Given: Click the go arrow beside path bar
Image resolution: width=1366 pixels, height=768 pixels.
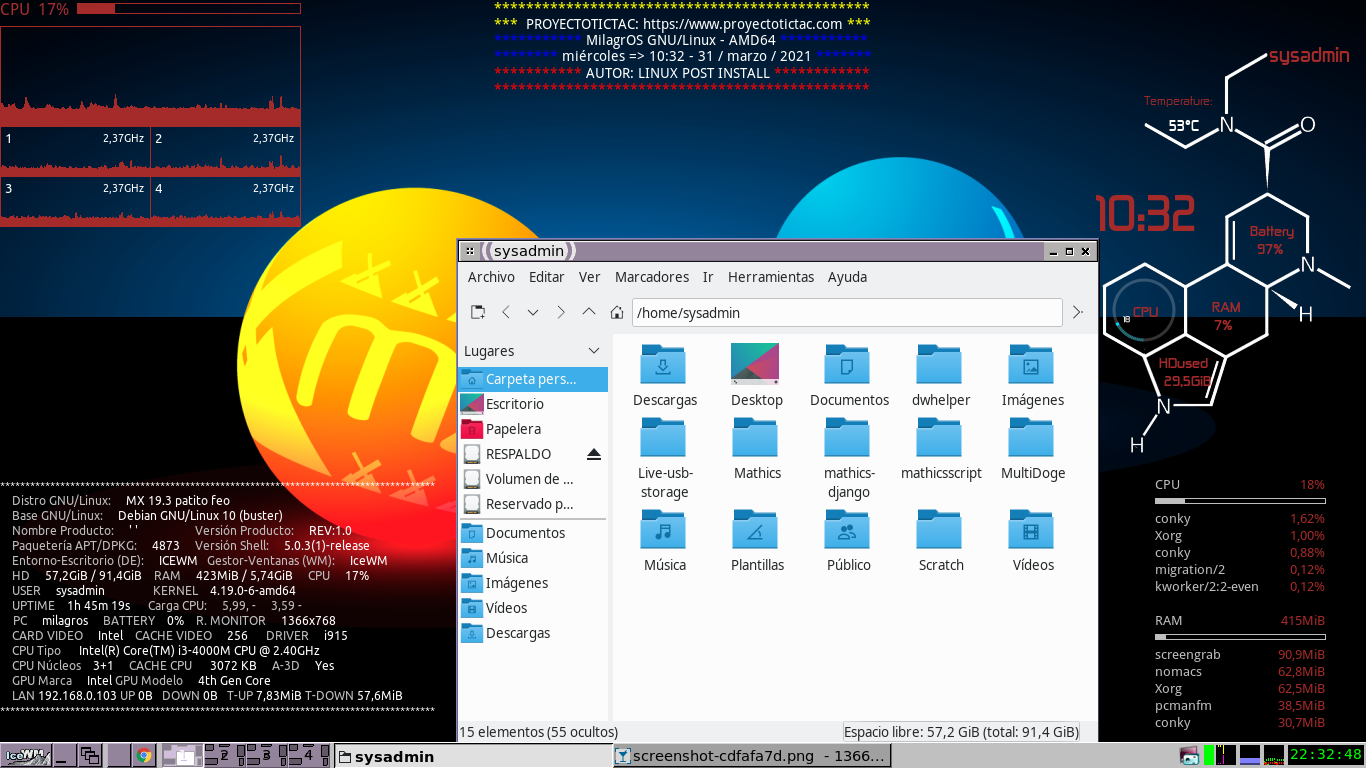Looking at the screenshot, I should pos(1077,313).
